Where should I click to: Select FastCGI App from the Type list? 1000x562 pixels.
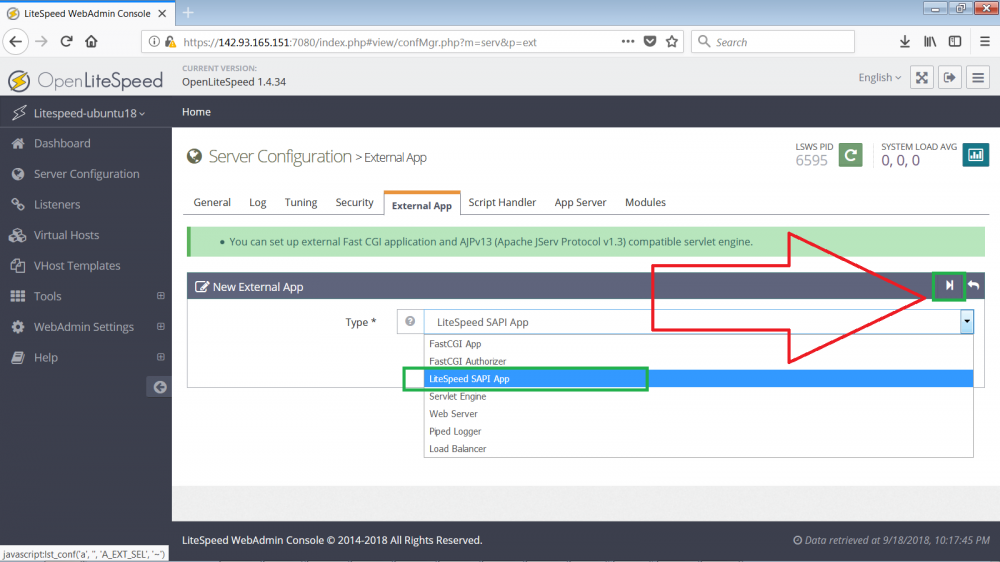(x=698, y=344)
